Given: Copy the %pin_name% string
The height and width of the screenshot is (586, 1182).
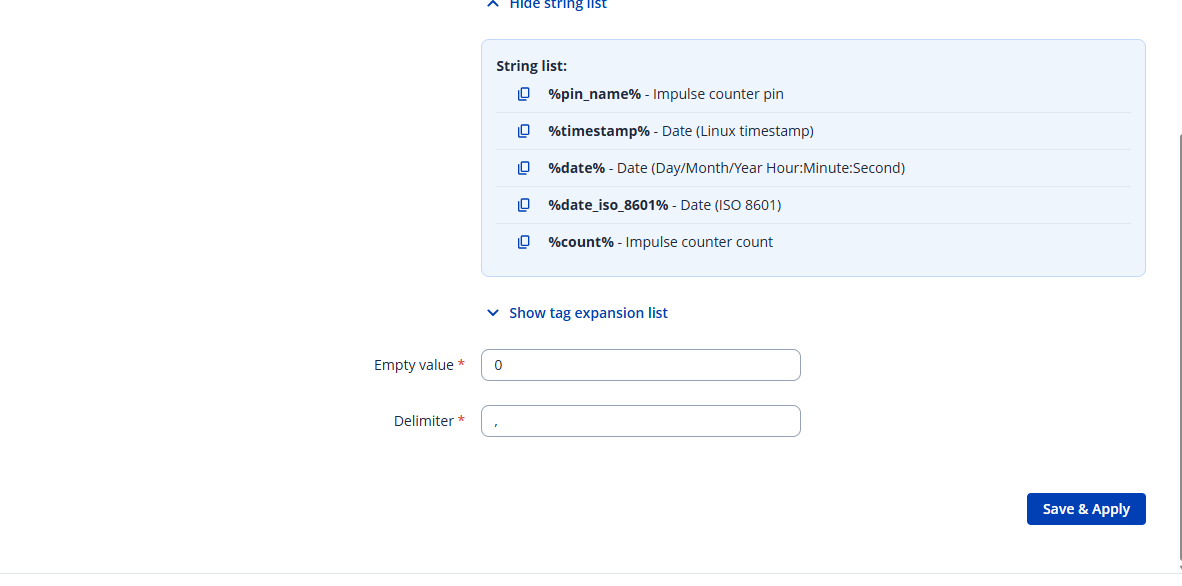Looking at the screenshot, I should (523, 94).
